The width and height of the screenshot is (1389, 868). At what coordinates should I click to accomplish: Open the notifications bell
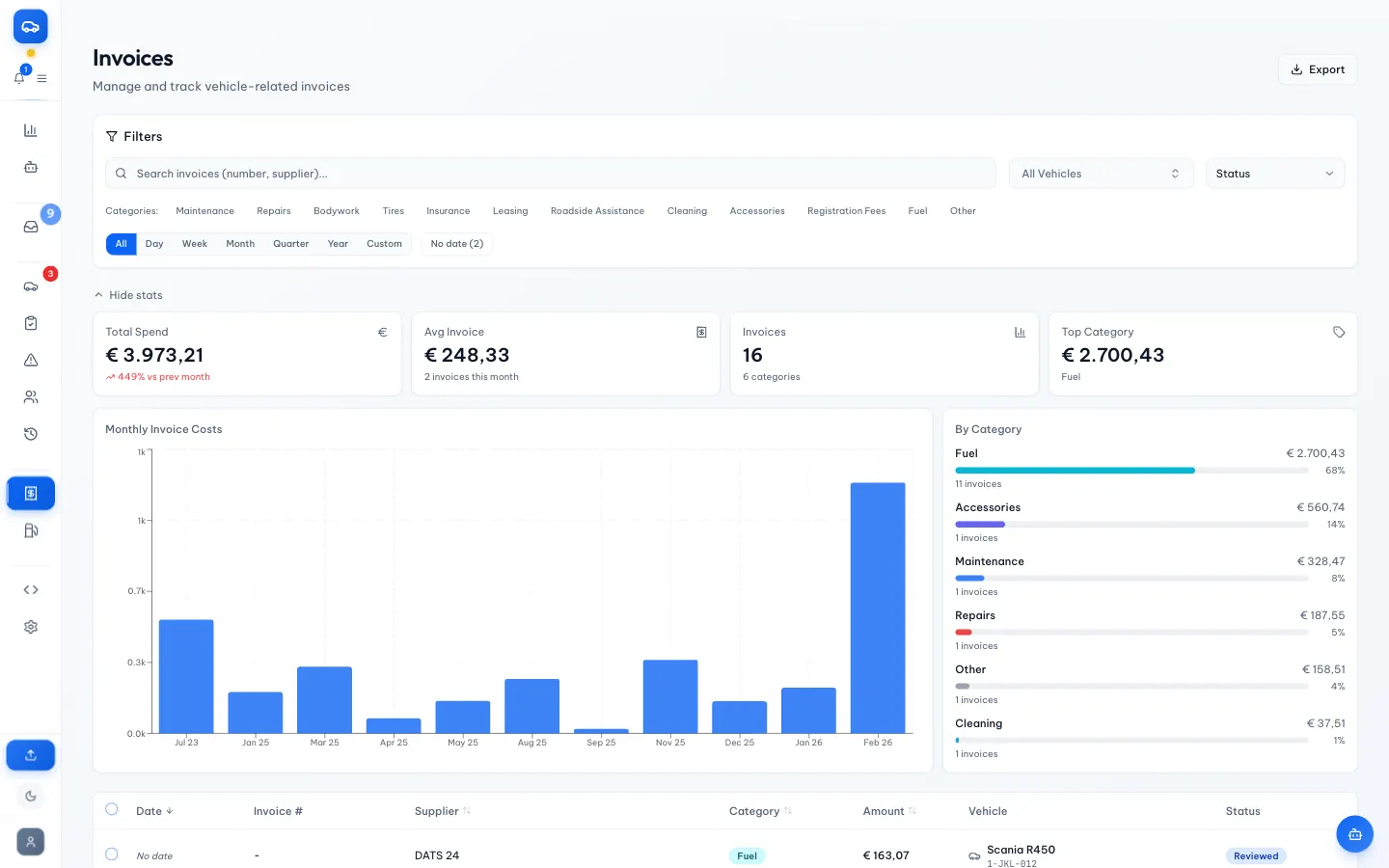19,78
